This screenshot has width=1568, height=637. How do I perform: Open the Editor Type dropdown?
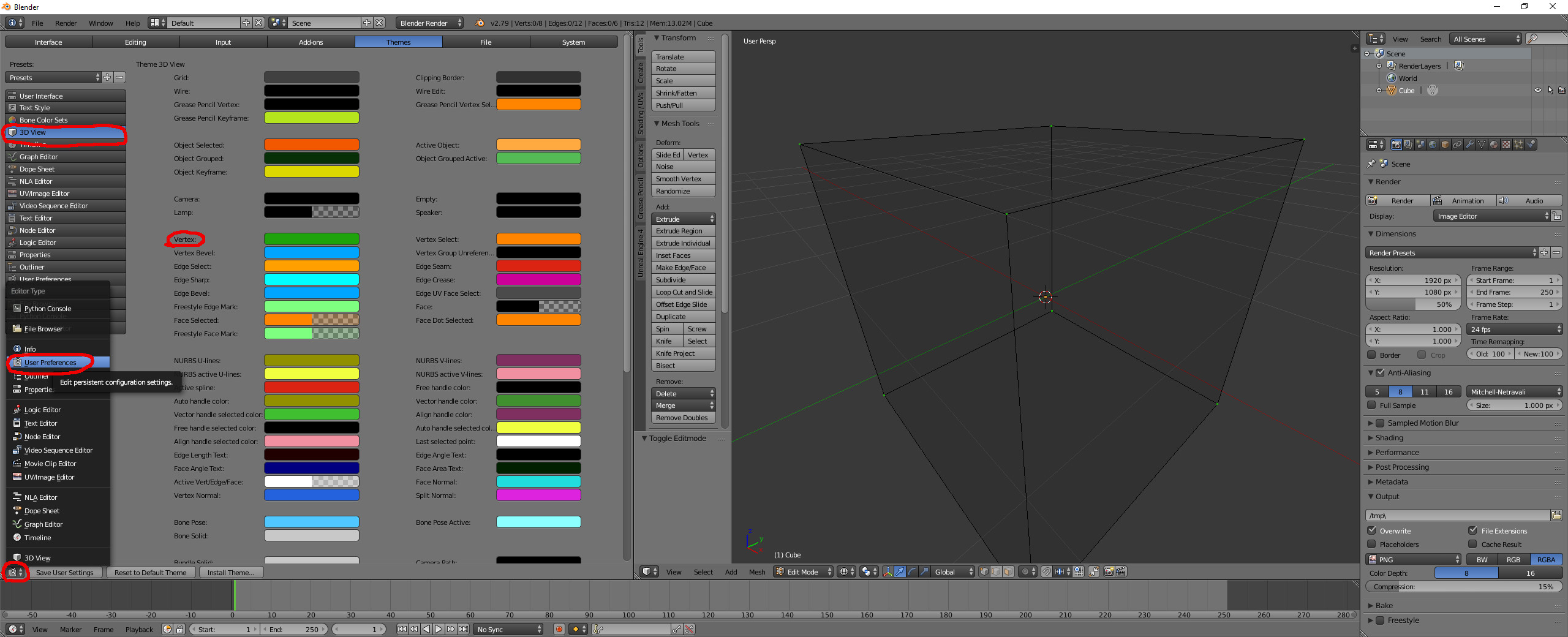(13, 572)
